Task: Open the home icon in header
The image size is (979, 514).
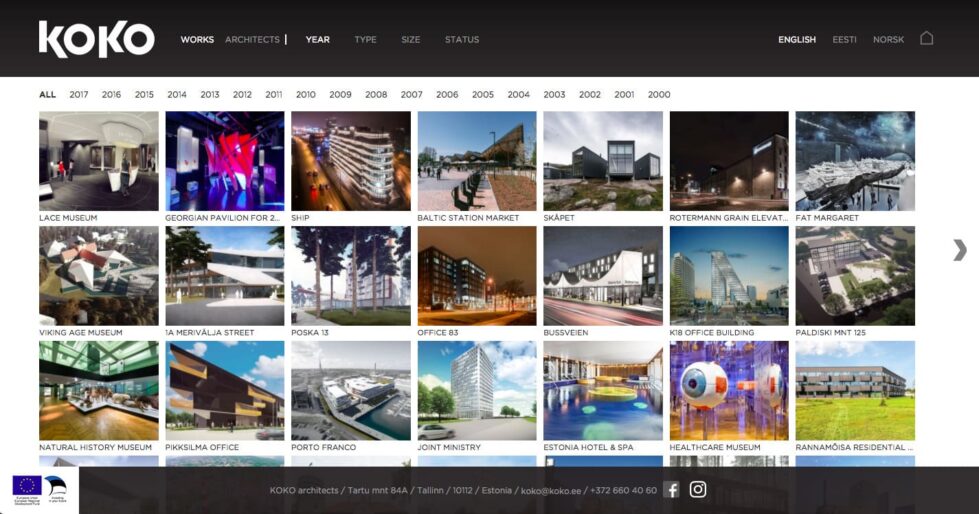Action: click(926, 39)
